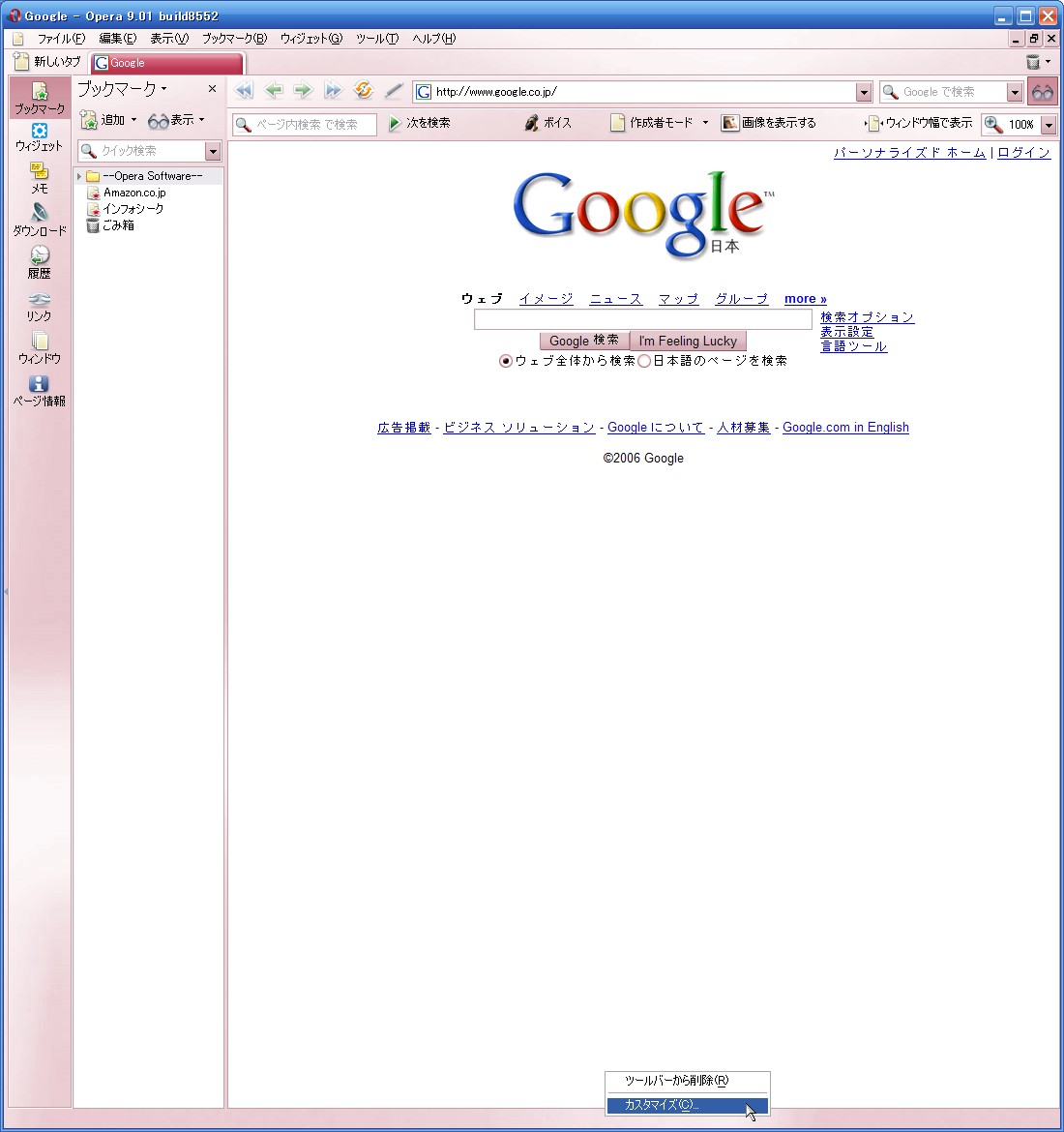Click the Google search text field
Image resolution: width=1064 pixels, height=1132 pixels.
[x=642, y=319]
